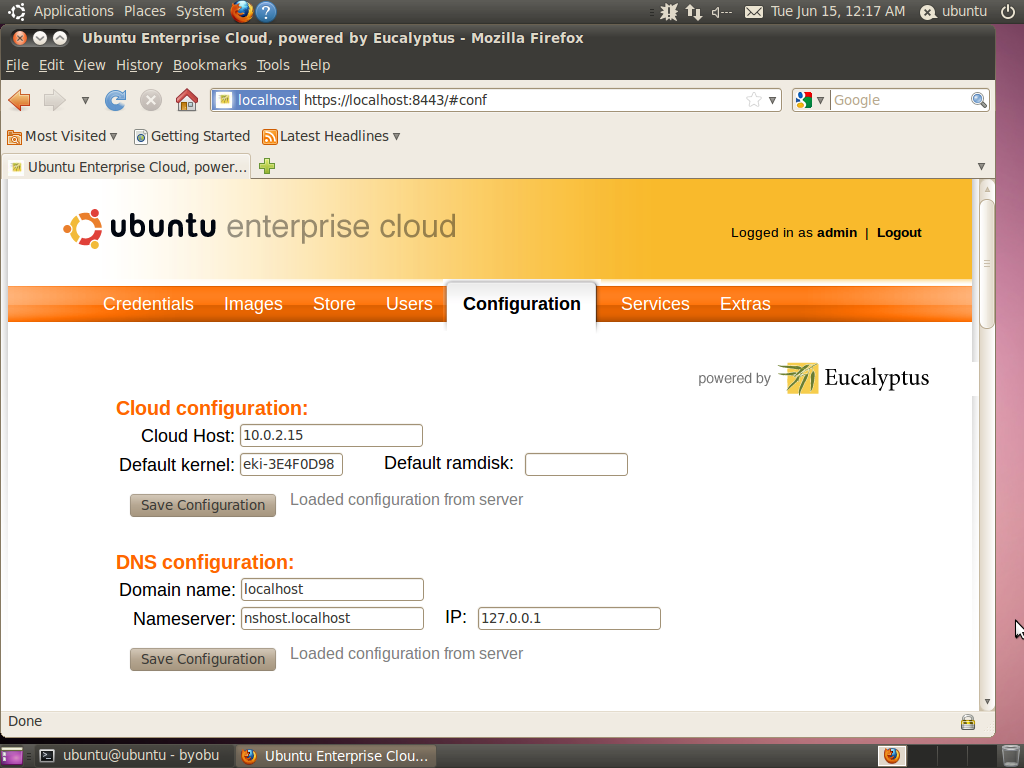Open a new tab with the plus icon
Screen dimensions: 1024x768
click(x=266, y=166)
